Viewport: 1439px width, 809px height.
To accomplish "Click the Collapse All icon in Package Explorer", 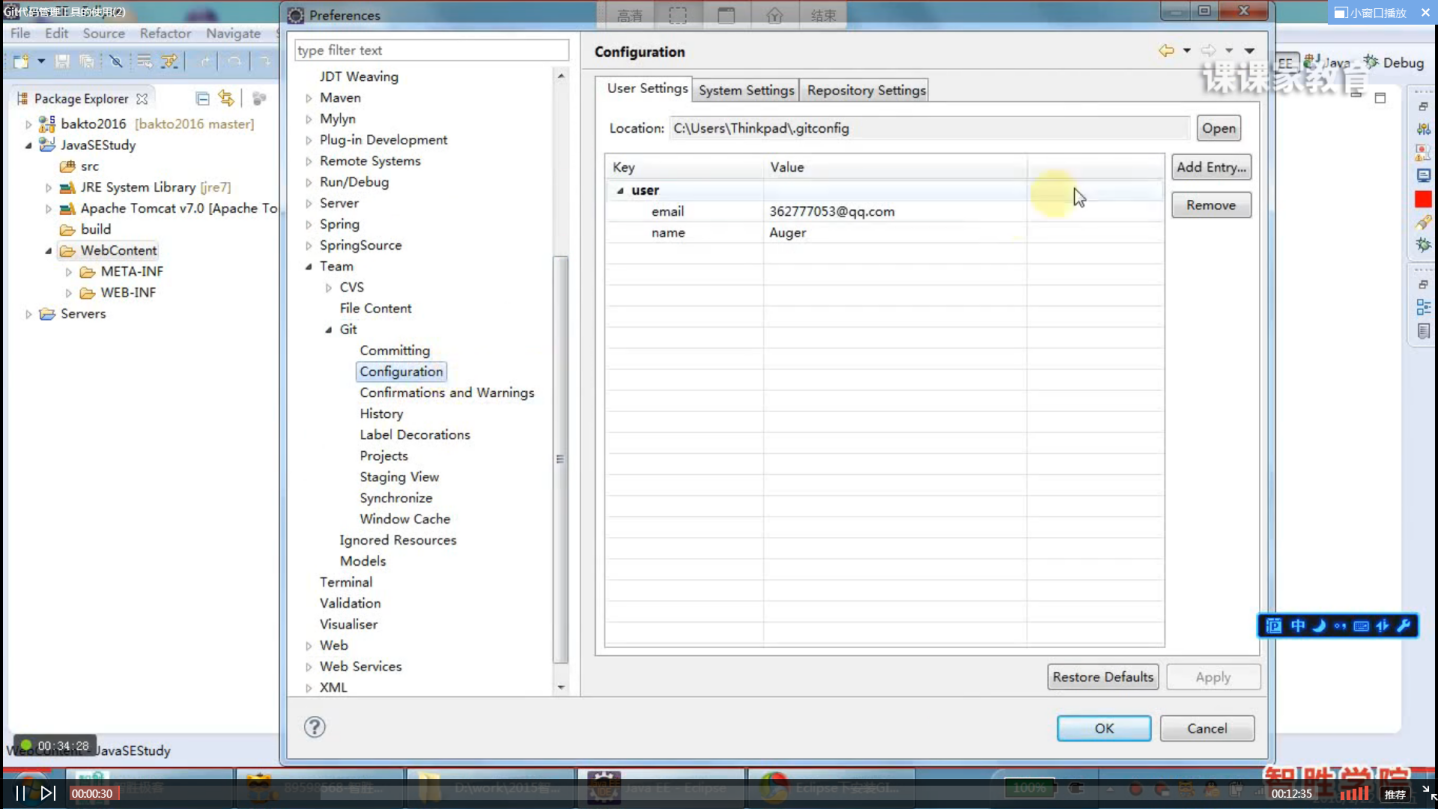I will point(203,99).
